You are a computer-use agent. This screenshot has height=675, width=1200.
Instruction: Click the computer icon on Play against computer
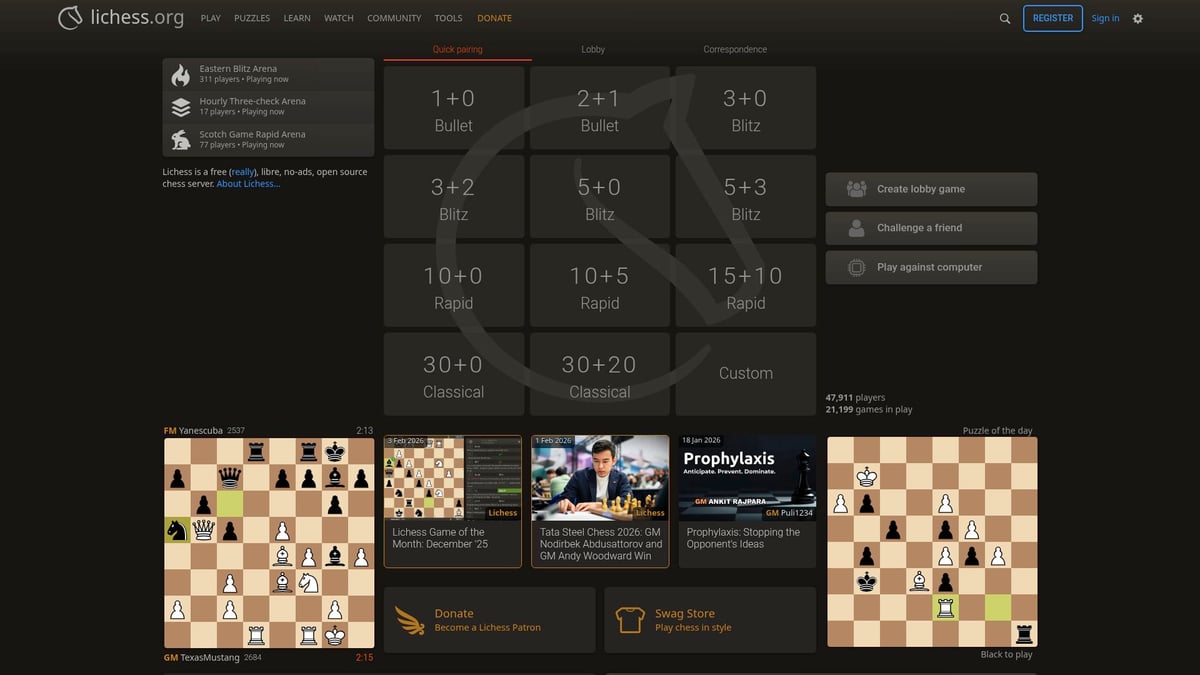(x=858, y=267)
